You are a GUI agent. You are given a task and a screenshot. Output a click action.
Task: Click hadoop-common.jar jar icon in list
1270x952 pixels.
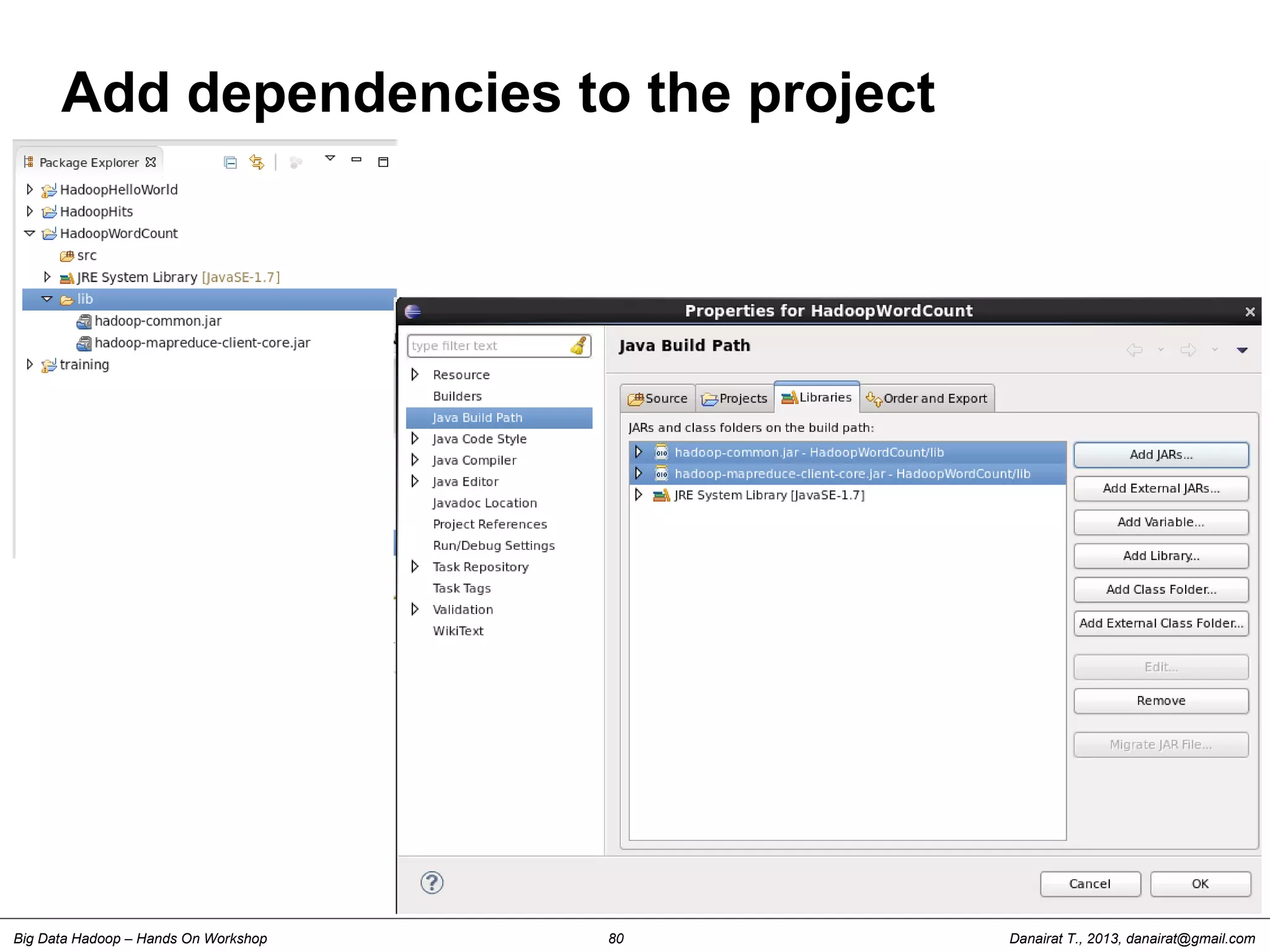click(x=662, y=452)
